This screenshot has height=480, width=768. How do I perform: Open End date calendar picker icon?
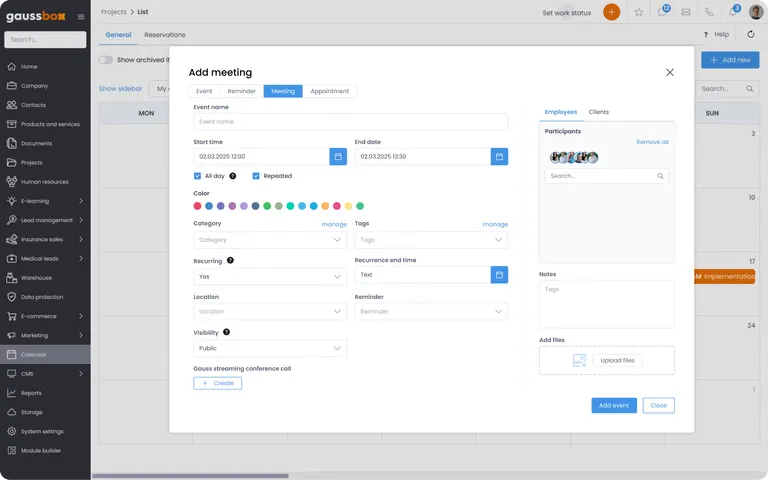click(x=499, y=157)
